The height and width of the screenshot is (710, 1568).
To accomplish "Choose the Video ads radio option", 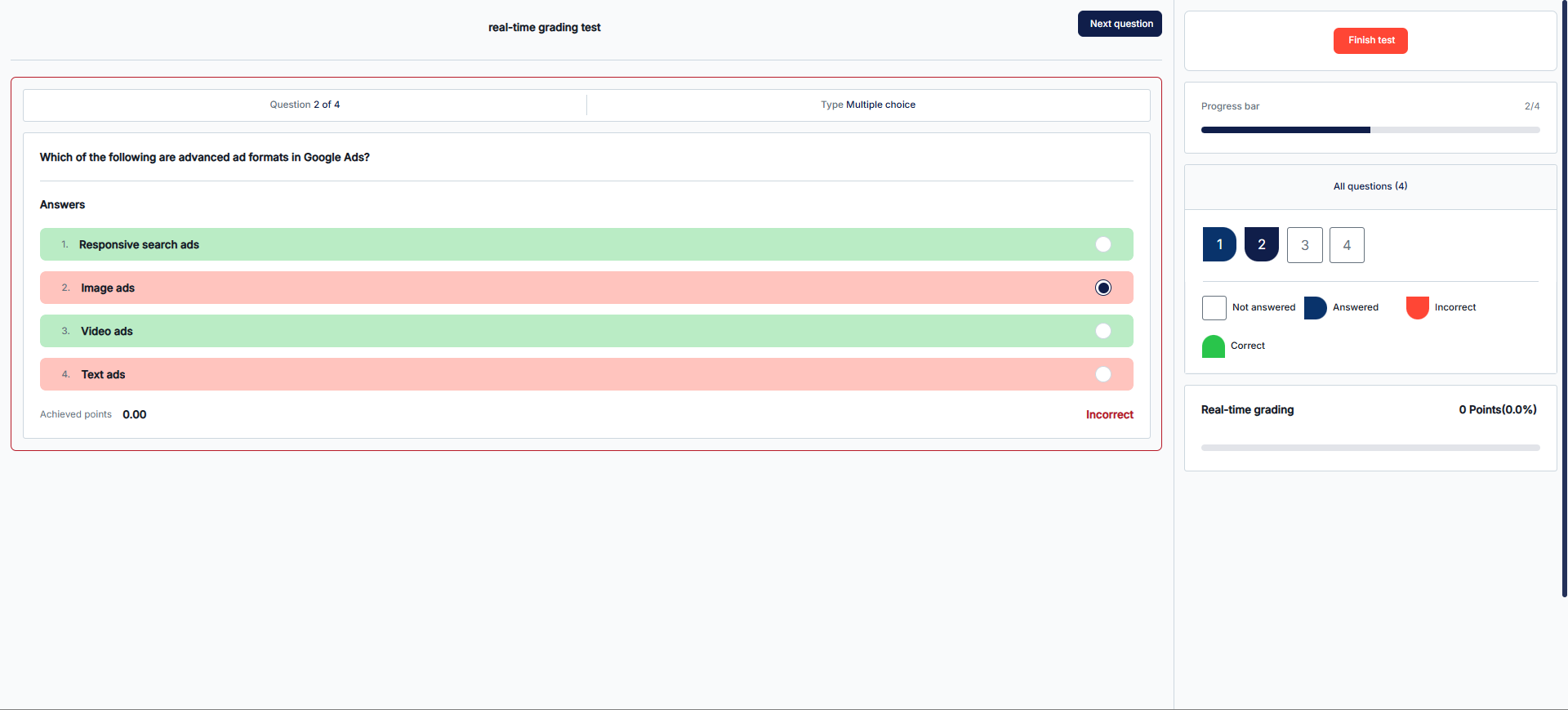I will (1102, 331).
